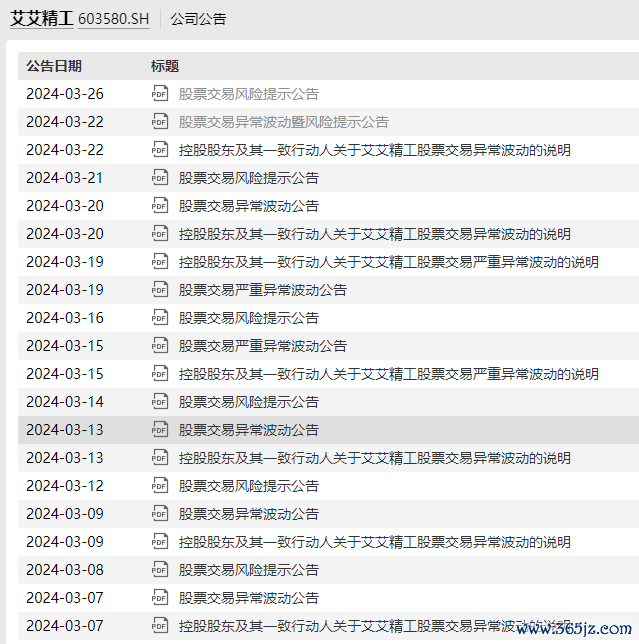Open 2024-03-12 股票交易风险提示公告 title
The image size is (639, 644).
click(x=248, y=486)
